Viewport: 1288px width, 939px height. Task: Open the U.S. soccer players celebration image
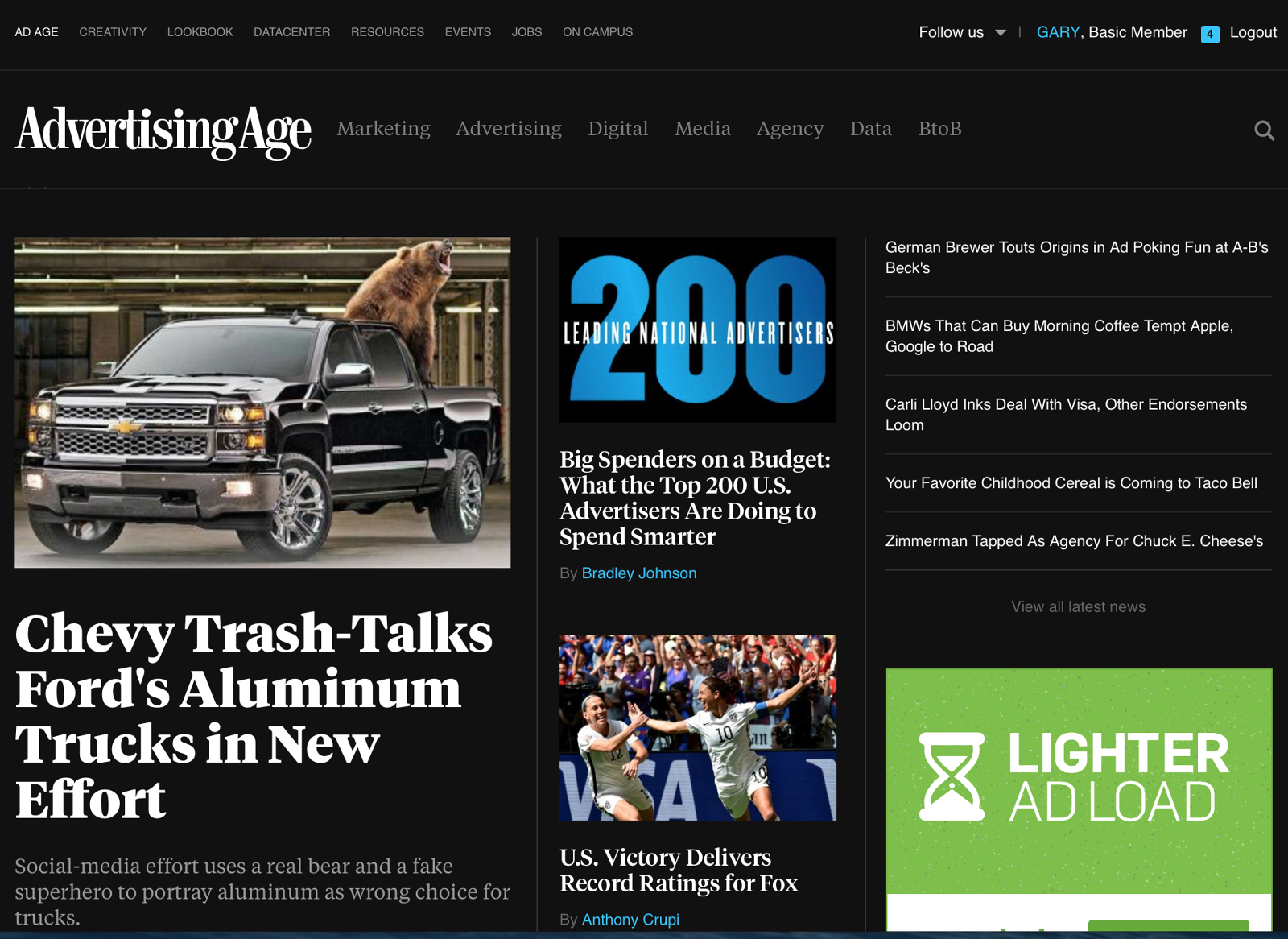698,728
